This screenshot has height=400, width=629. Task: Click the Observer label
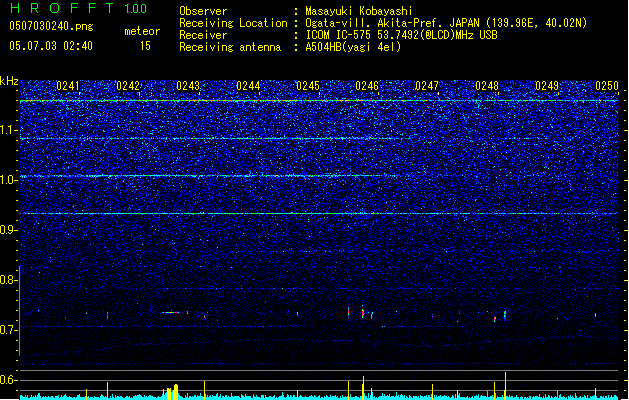point(203,11)
